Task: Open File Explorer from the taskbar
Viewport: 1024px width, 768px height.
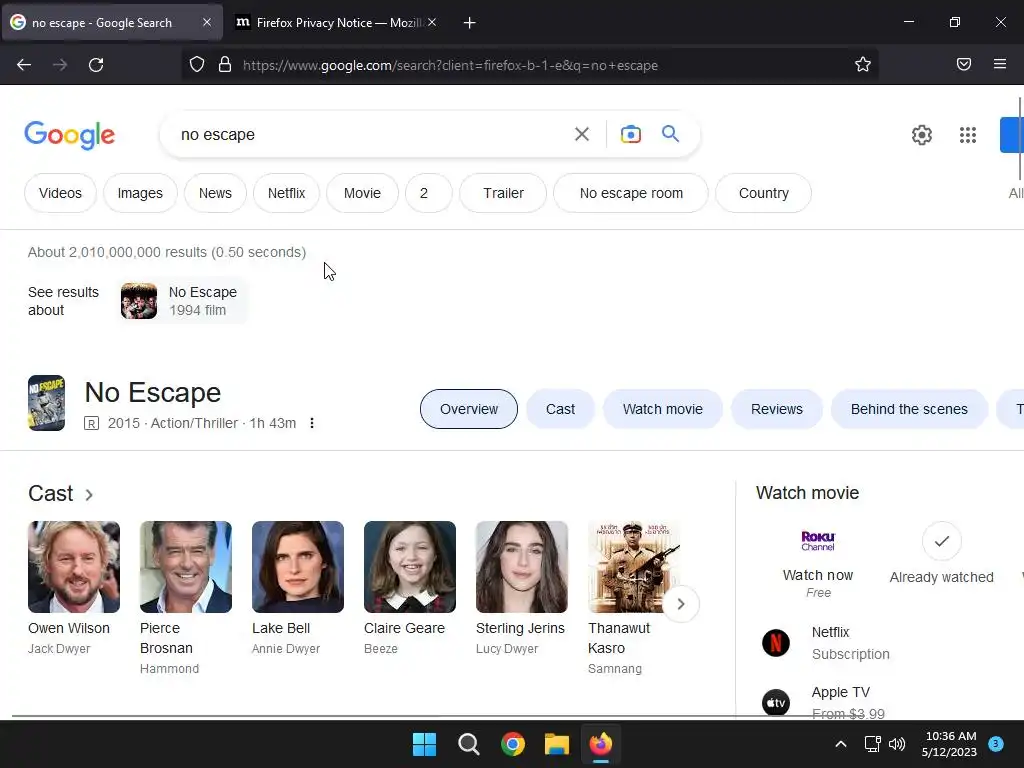Action: pos(557,744)
